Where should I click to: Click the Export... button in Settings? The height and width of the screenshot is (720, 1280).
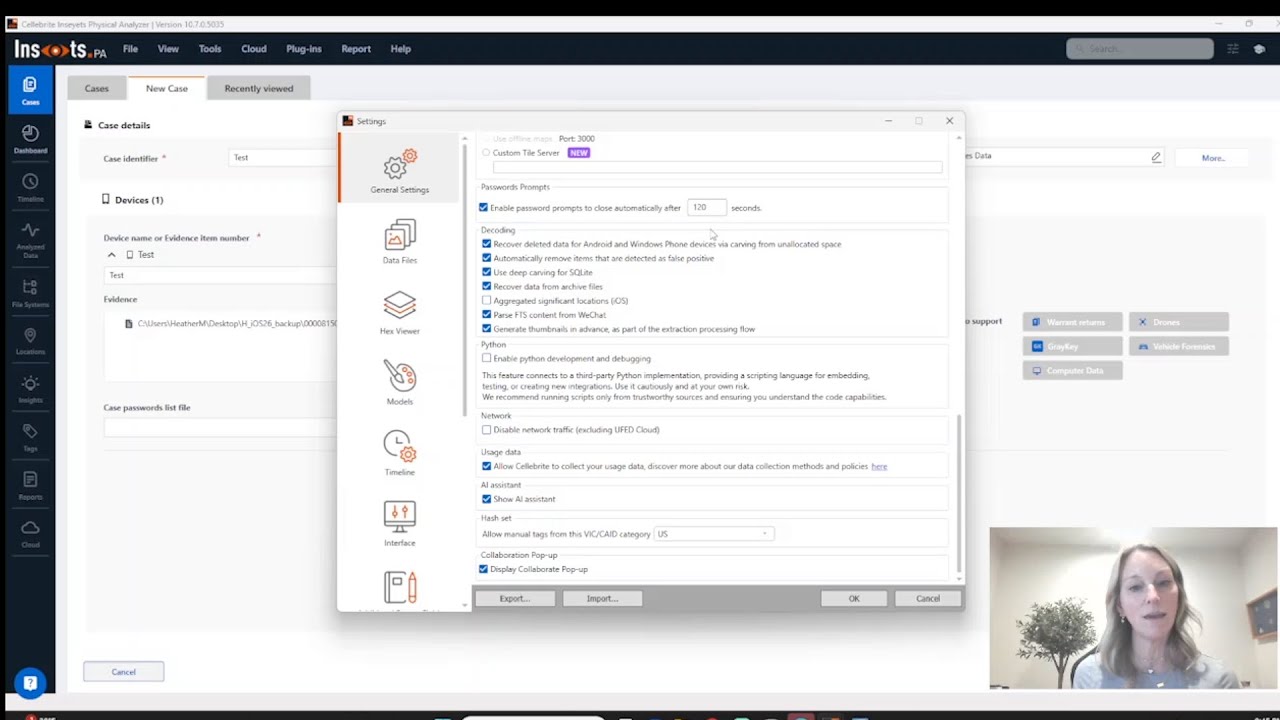point(514,598)
